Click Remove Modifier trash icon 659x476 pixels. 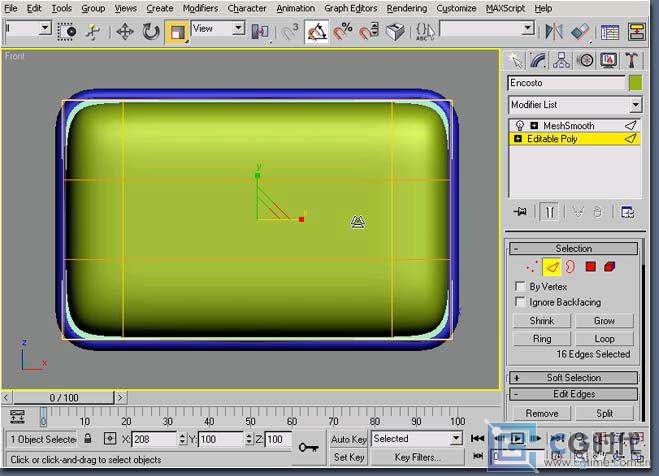click(598, 212)
